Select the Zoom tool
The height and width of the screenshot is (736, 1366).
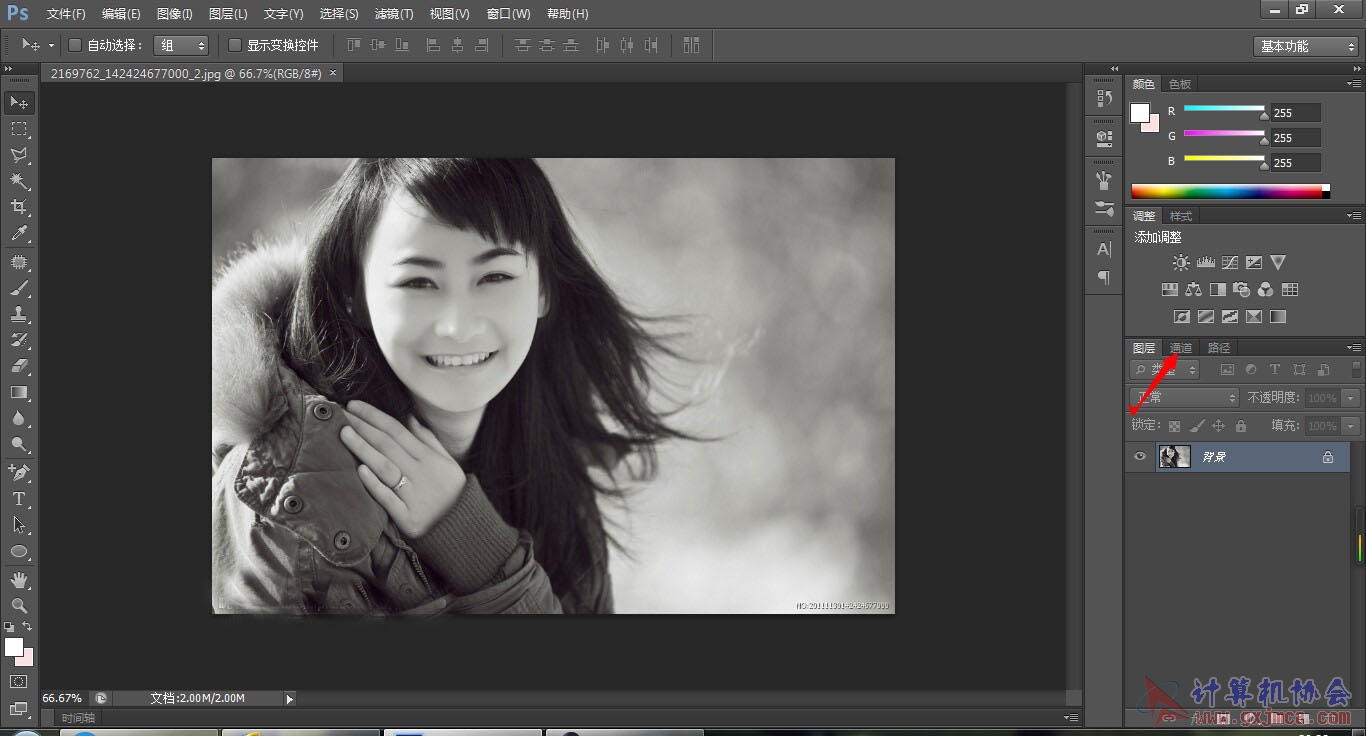click(x=19, y=605)
